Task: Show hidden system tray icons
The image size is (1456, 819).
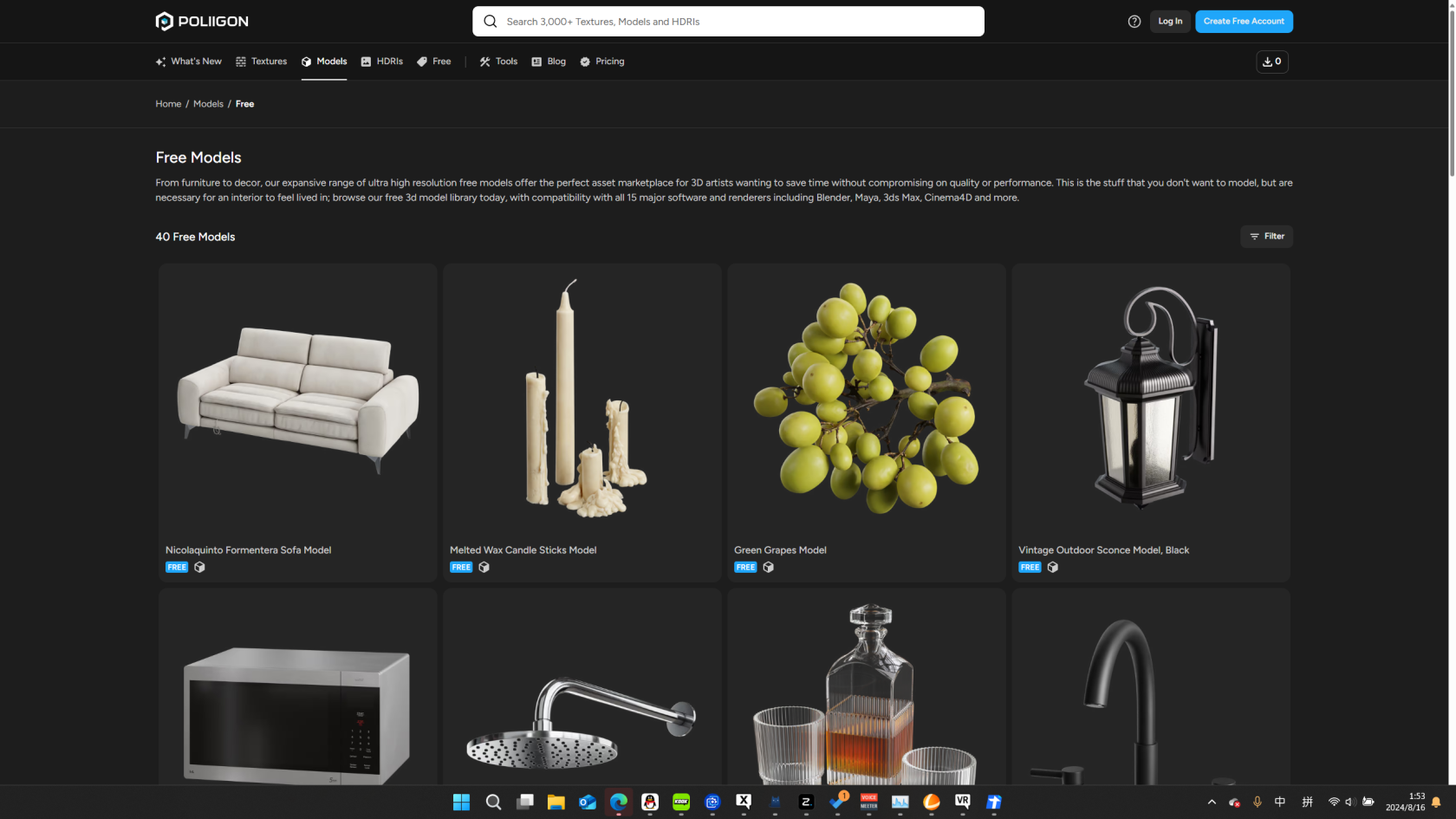Action: click(1212, 802)
